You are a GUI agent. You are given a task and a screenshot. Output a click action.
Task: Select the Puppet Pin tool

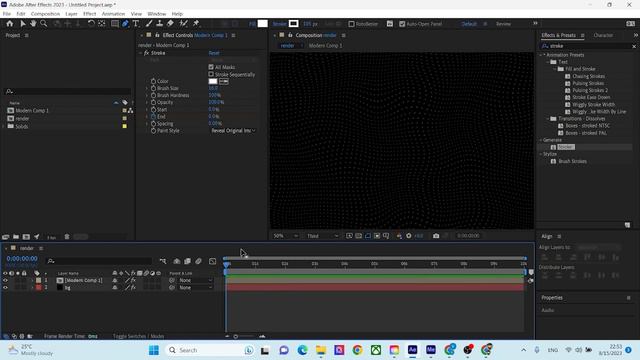(x=196, y=24)
